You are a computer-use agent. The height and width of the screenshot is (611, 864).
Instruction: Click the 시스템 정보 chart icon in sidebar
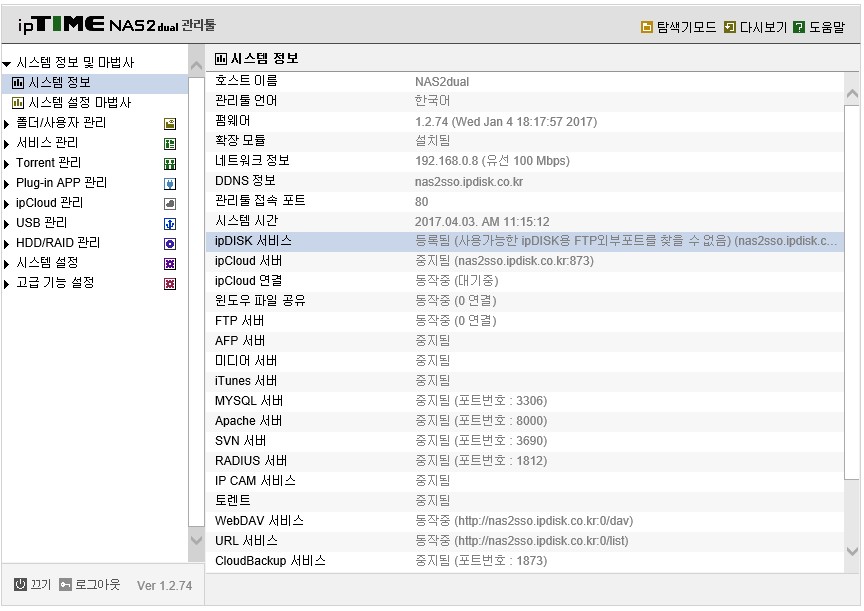(x=18, y=83)
